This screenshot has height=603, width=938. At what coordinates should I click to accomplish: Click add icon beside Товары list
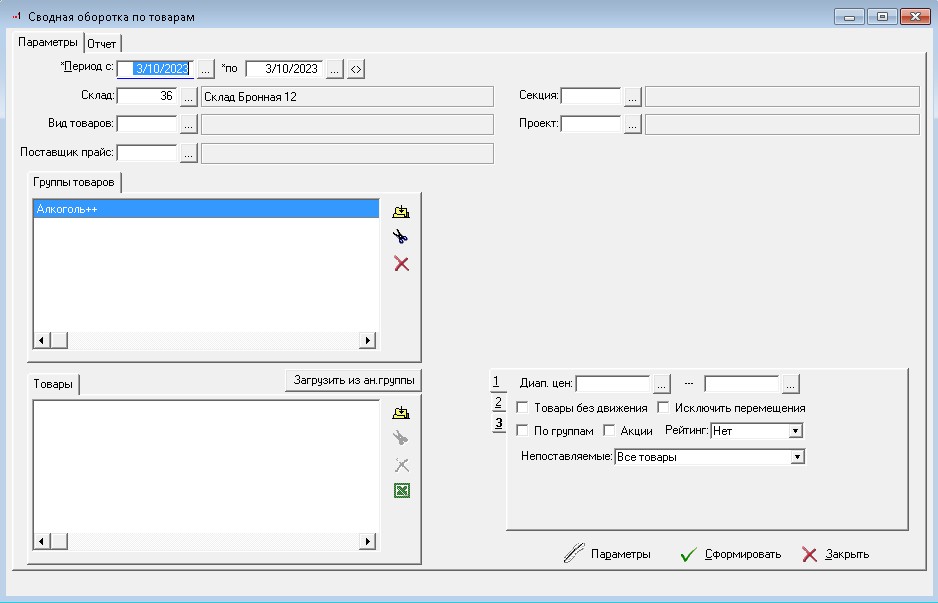pos(402,412)
